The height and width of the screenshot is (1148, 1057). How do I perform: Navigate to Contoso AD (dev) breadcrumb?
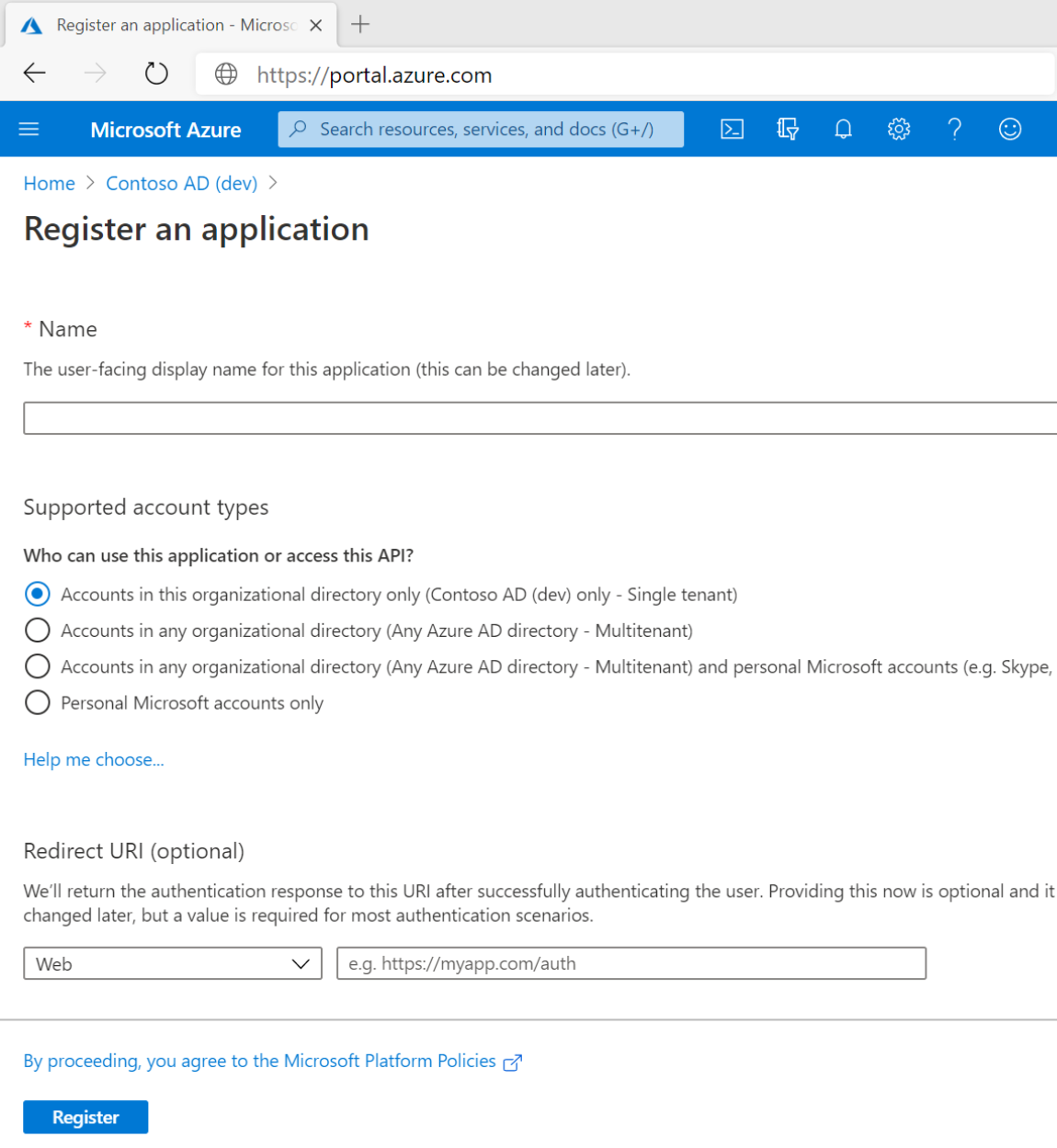[x=181, y=184]
